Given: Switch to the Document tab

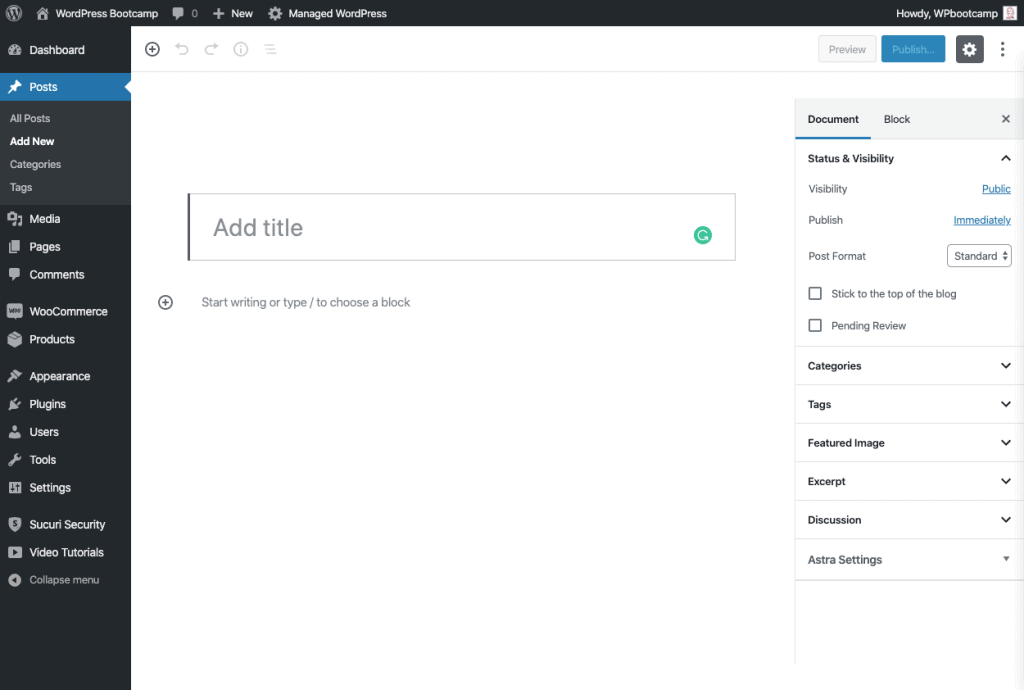Looking at the screenshot, I should 833,119.
